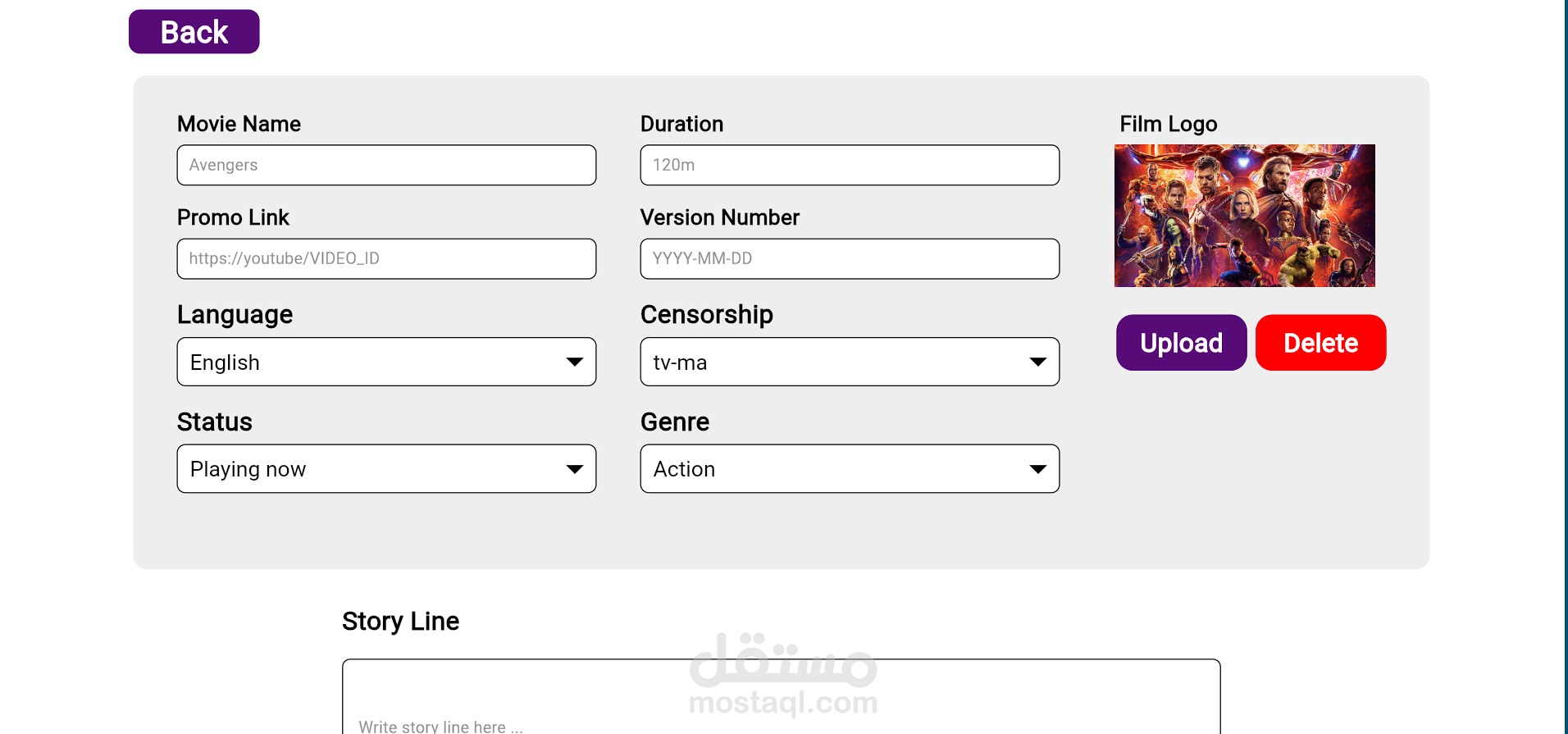Click the Language dropdown arrow icon
This screenshot has width=1568, height=734.
coord(575,362)
